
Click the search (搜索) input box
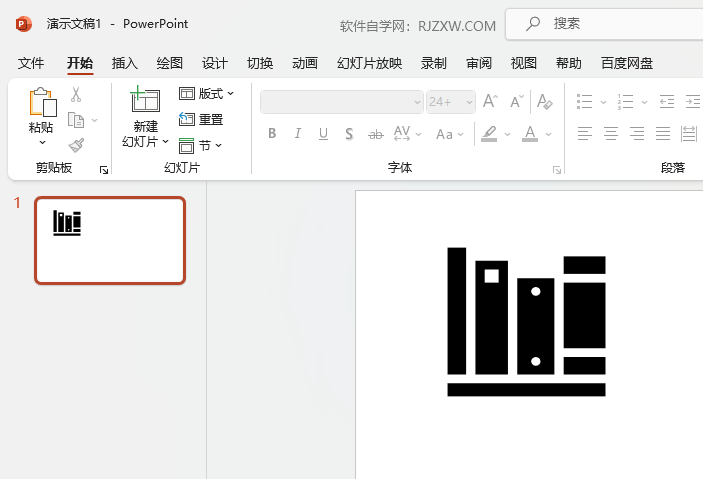(x=604, y=24)
